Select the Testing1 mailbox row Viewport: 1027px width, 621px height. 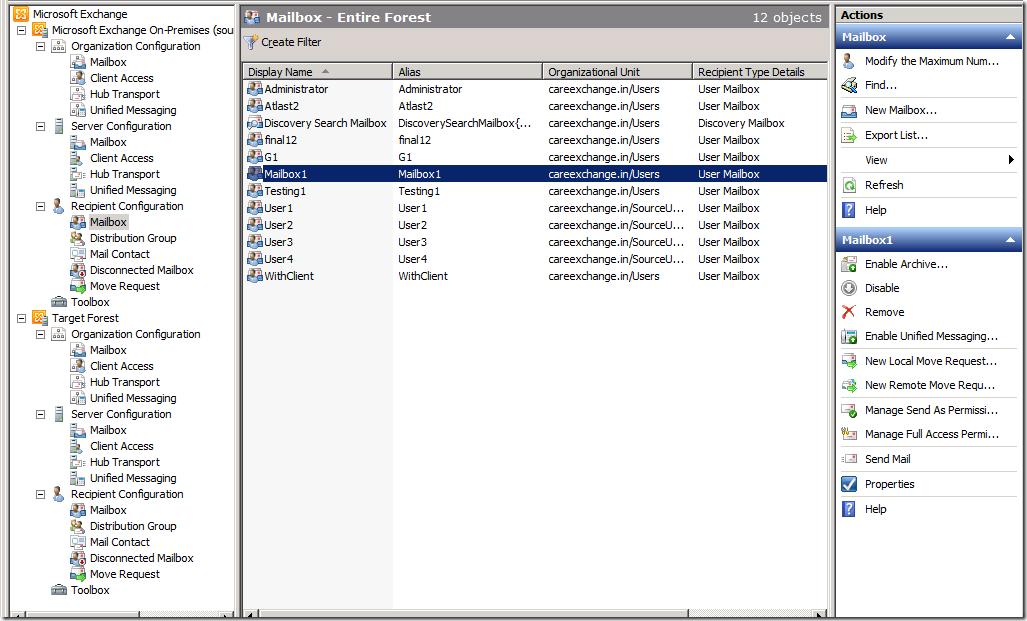[536, 191]
